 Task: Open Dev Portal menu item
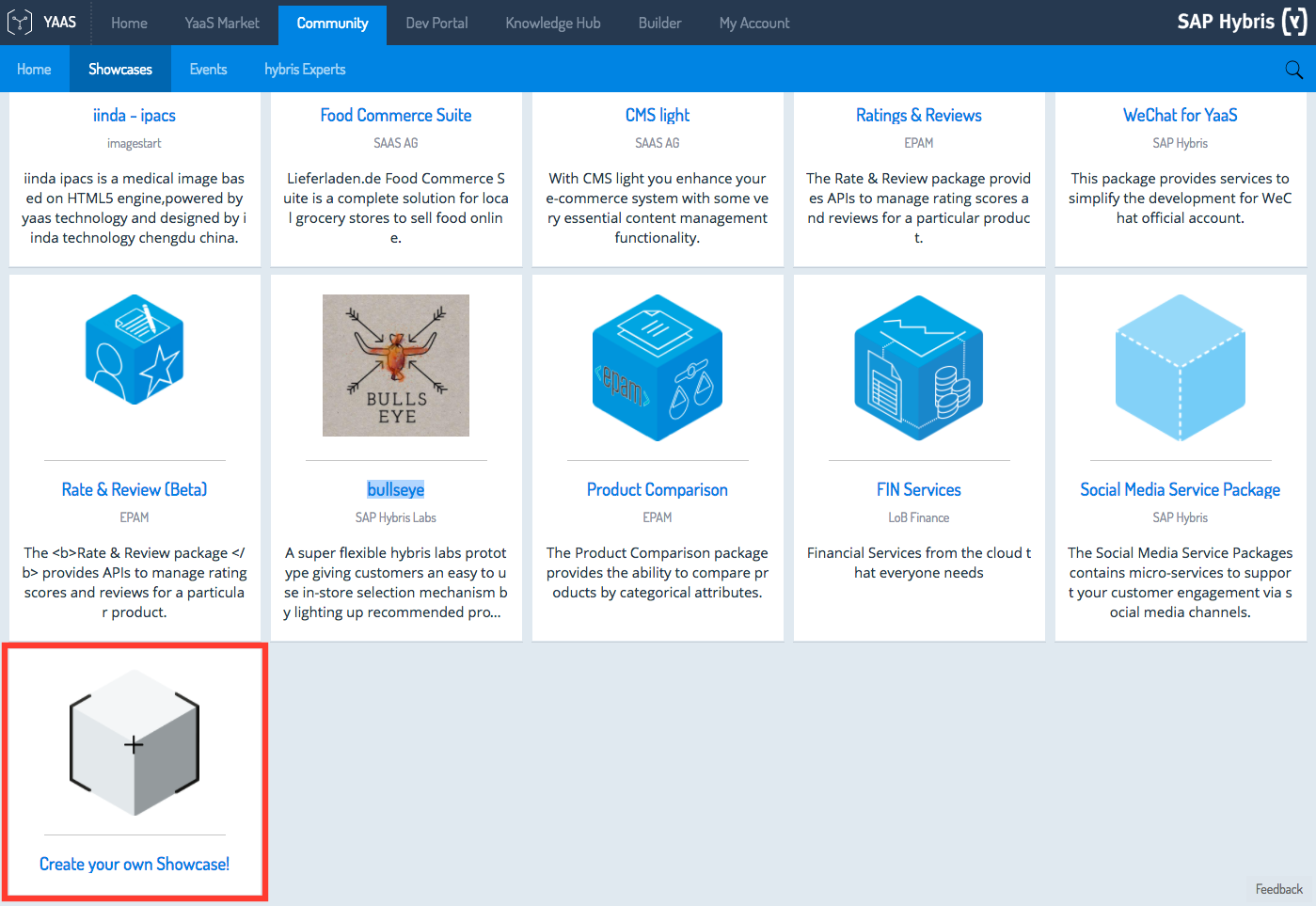coord(436,23)
